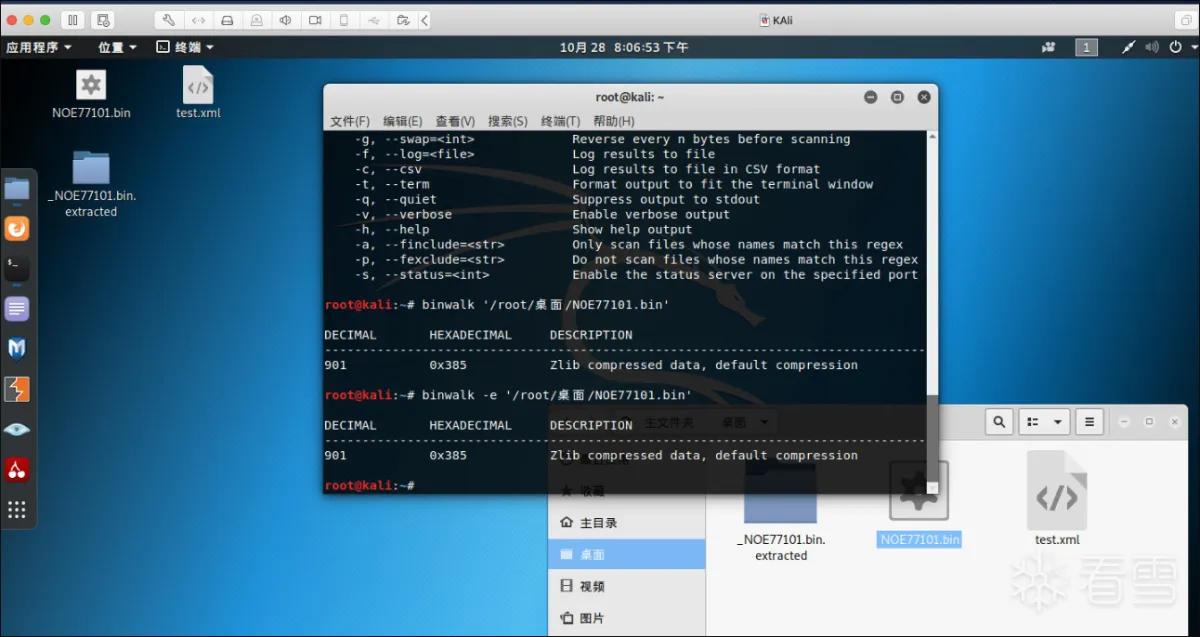Select 主目录 in file manager sidebar
The height and width of the screenshot is (637, 1200).
(598, 523)
